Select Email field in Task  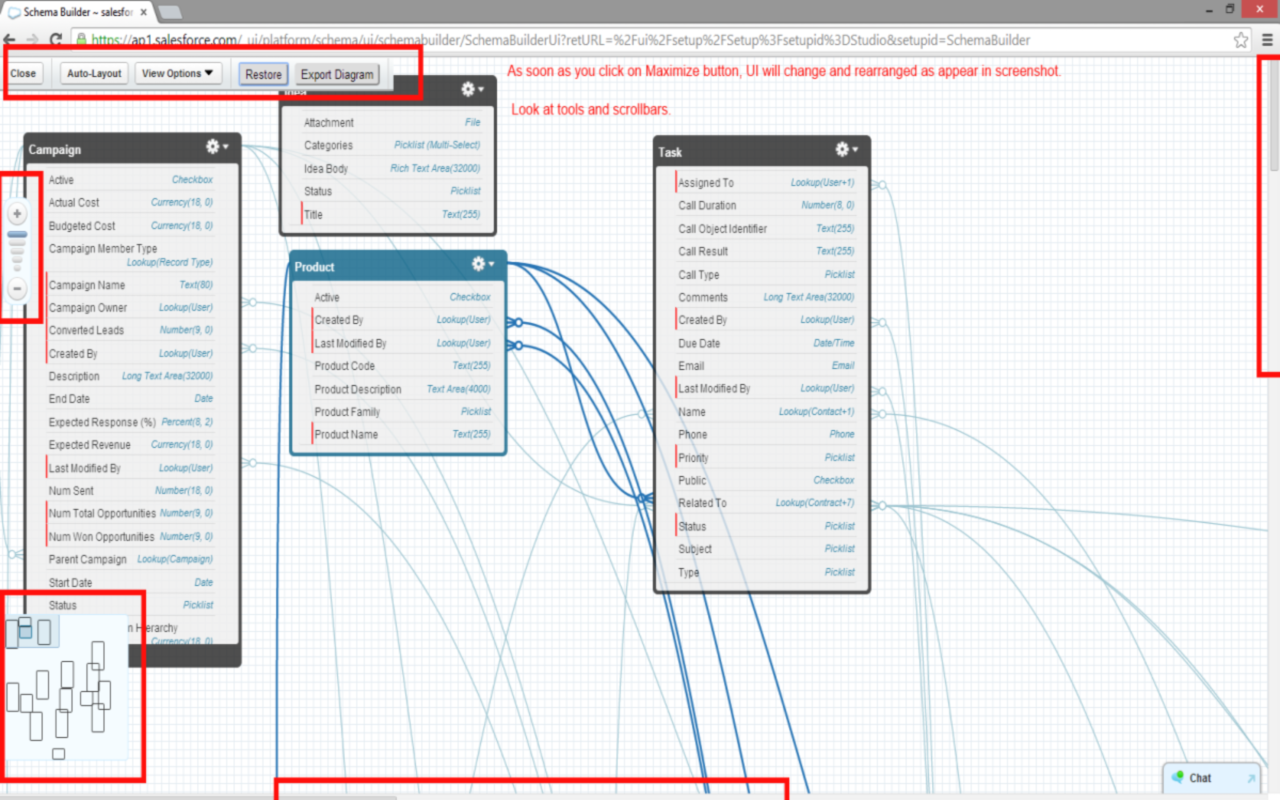(766, 366)
